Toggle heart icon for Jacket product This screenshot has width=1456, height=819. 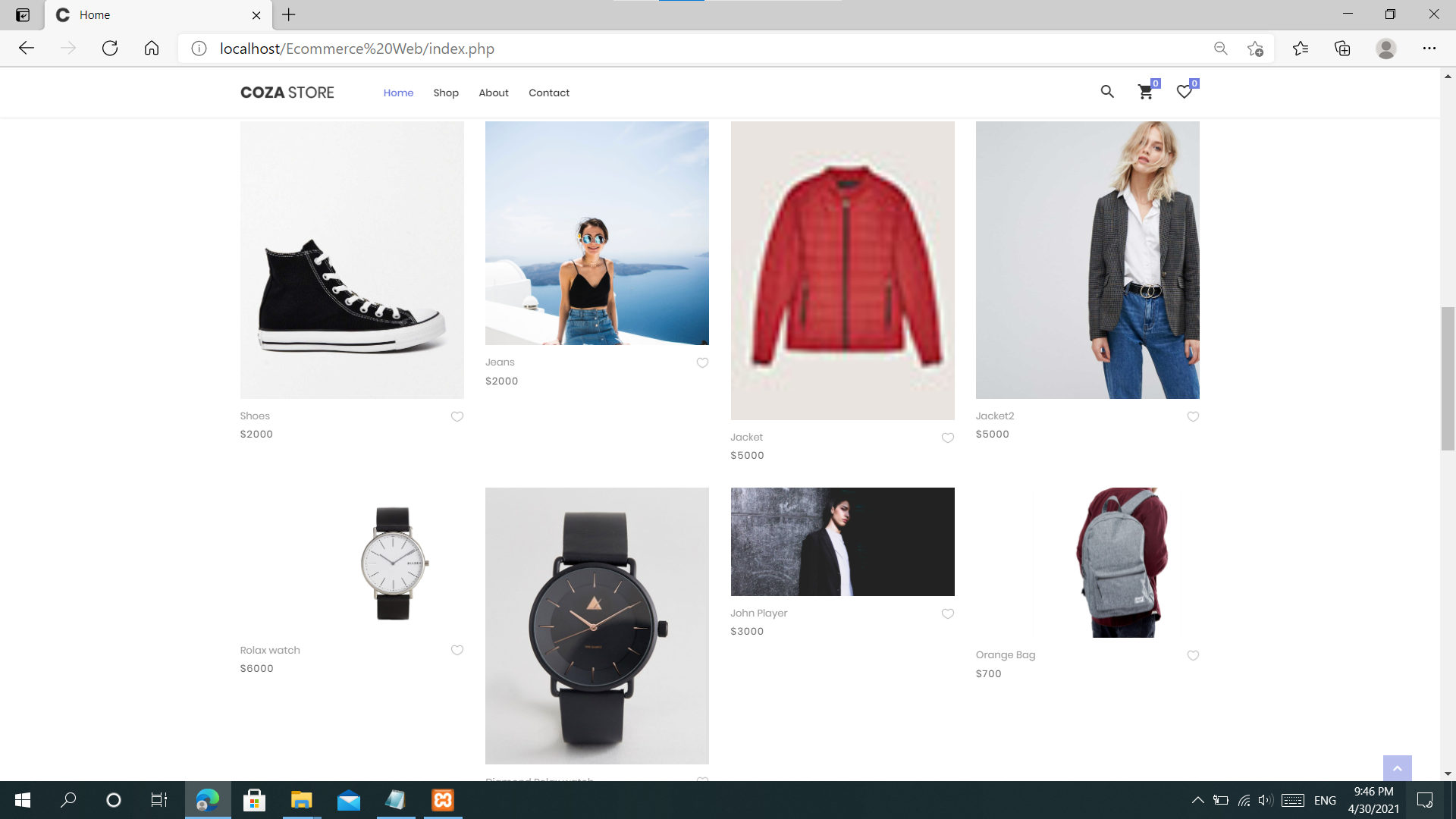947,438
